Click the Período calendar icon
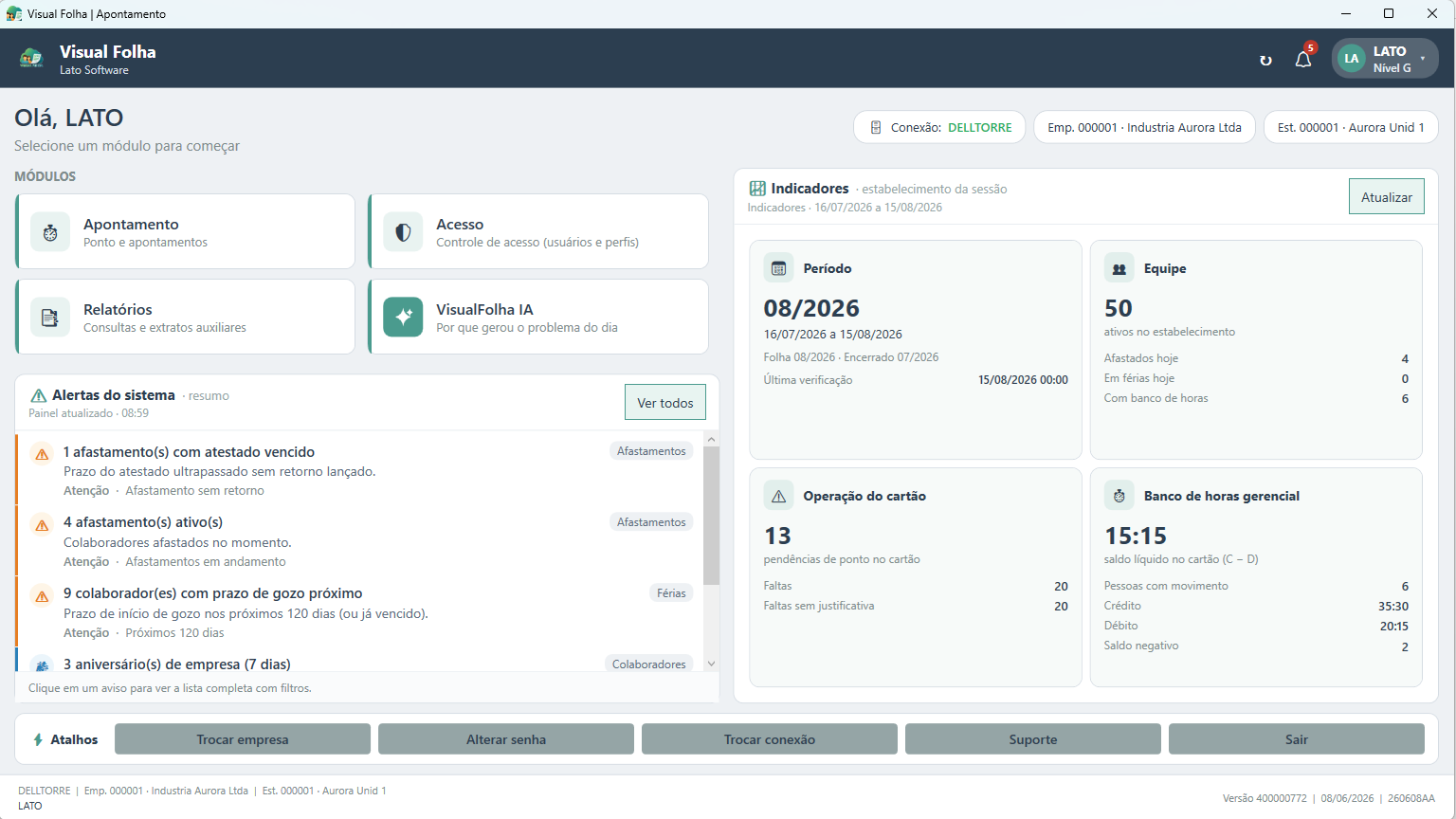 coord(778,268)
